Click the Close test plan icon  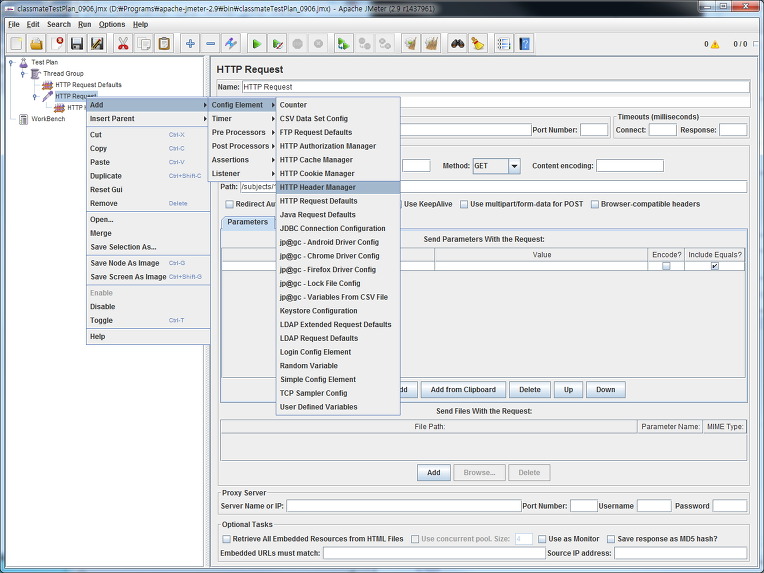click(x=57, y=44)
